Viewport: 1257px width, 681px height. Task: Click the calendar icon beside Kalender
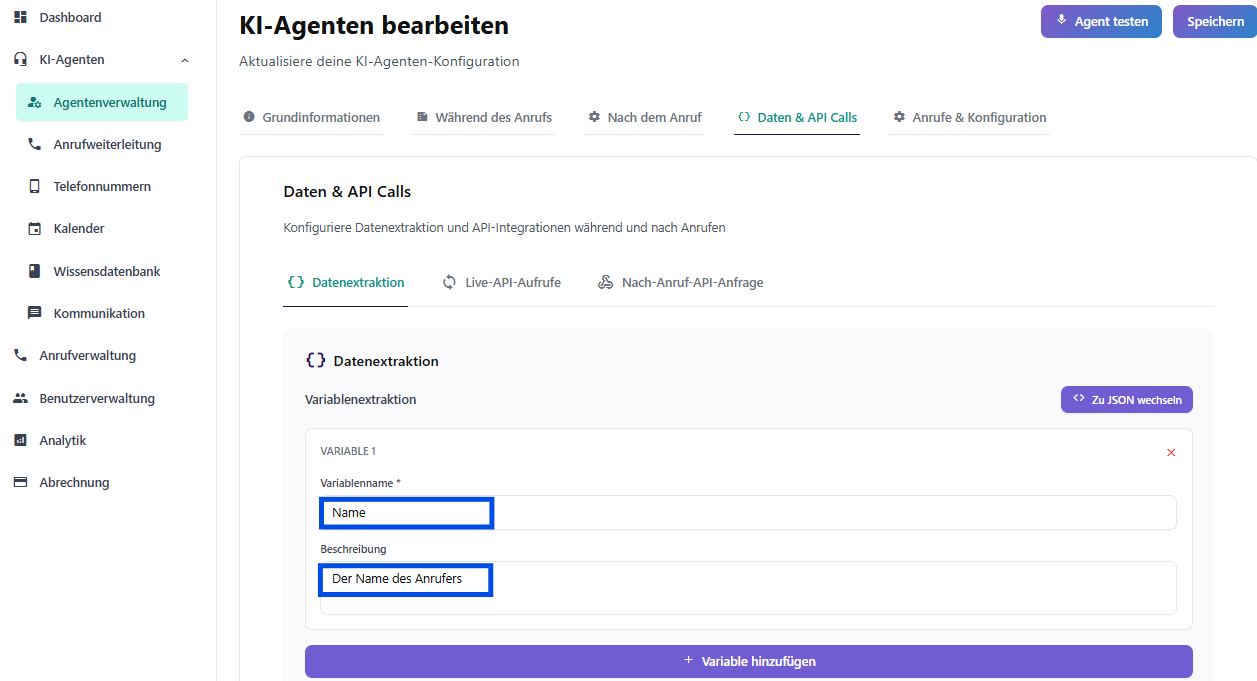(x=35, y=229)
